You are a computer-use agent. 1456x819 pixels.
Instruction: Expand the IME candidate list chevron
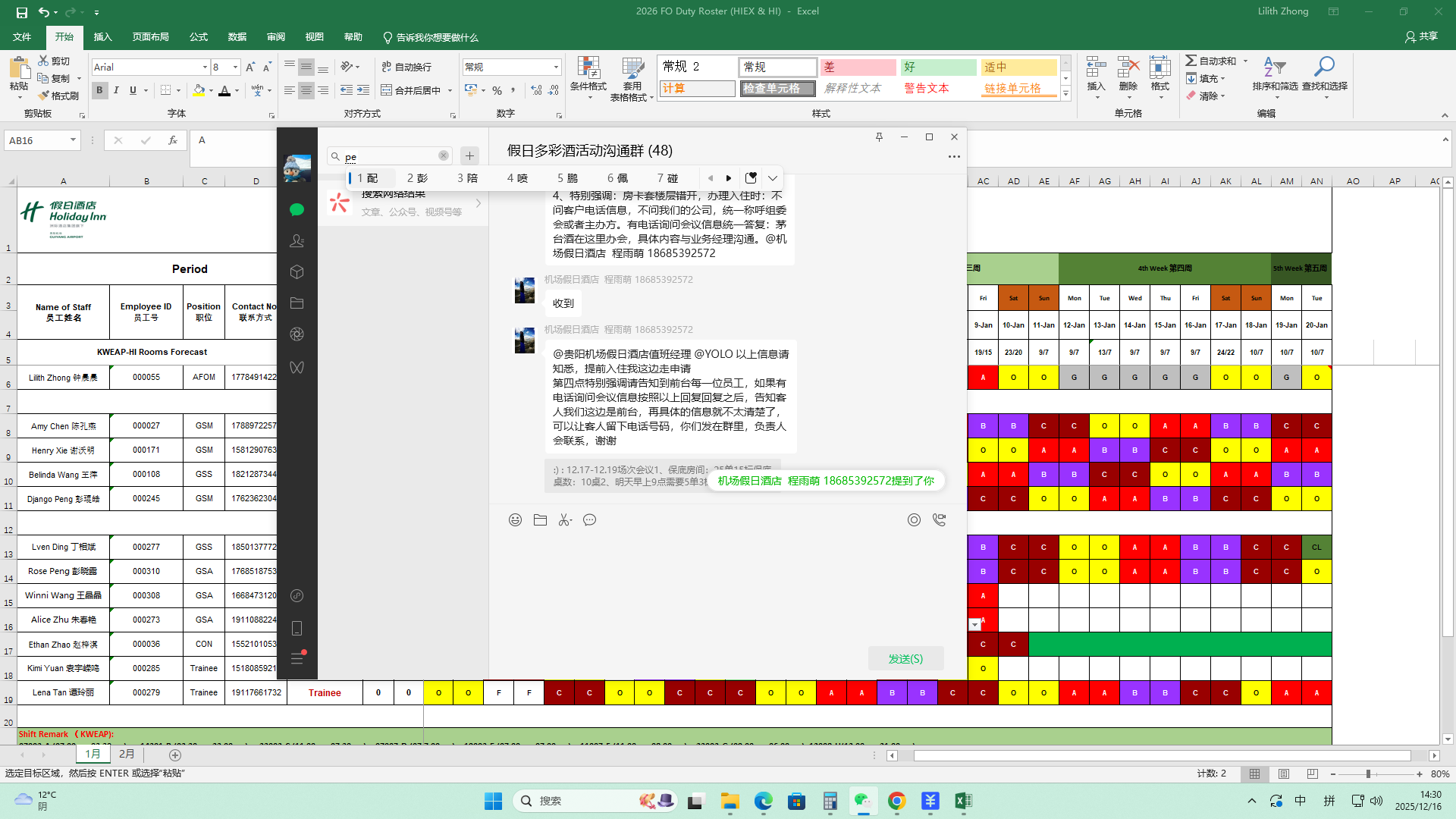773,178
